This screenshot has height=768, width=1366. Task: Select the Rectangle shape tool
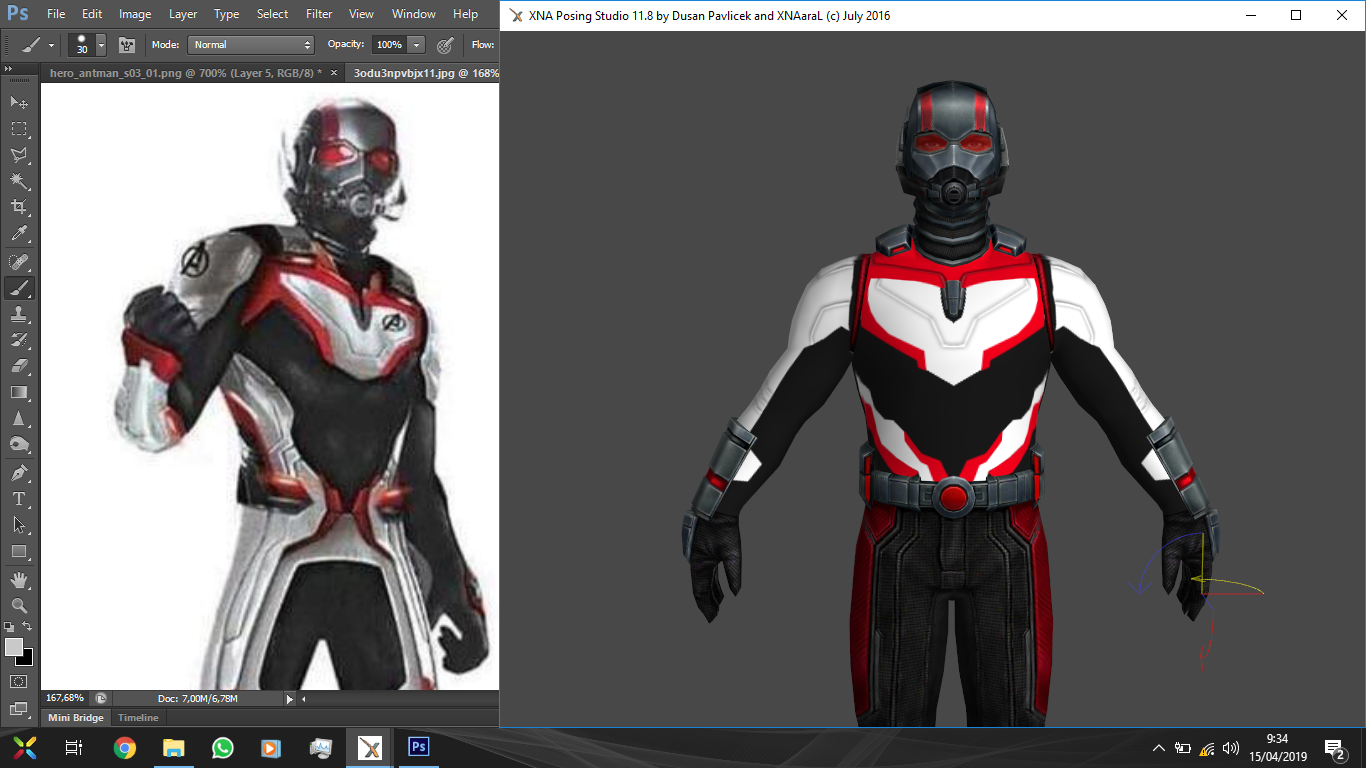tap(19, 551)
